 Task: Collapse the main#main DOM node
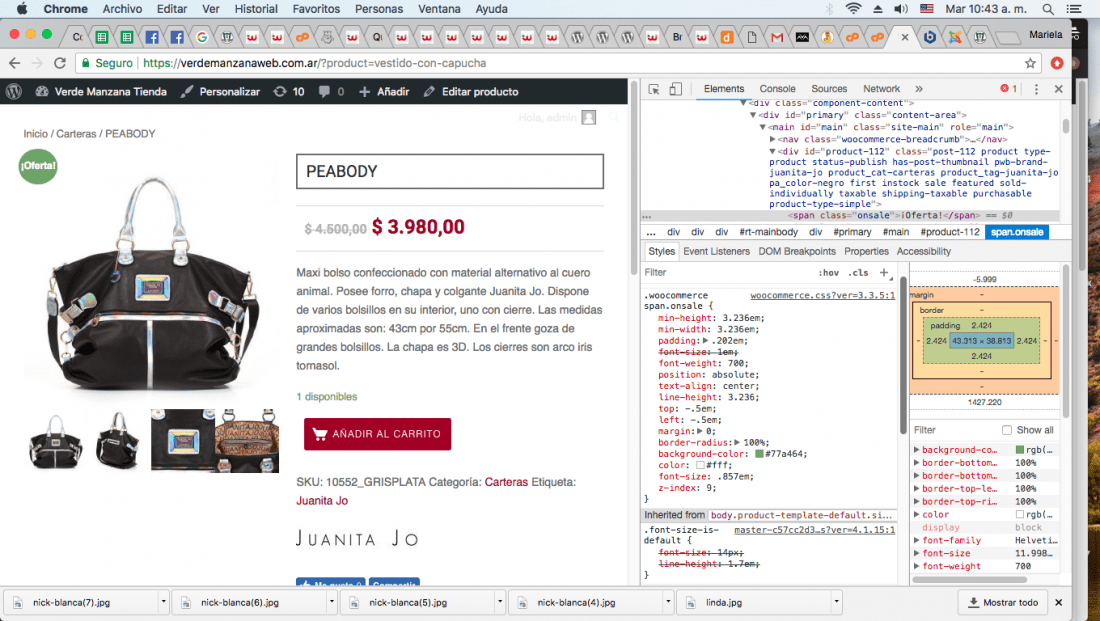pos(763,128)
